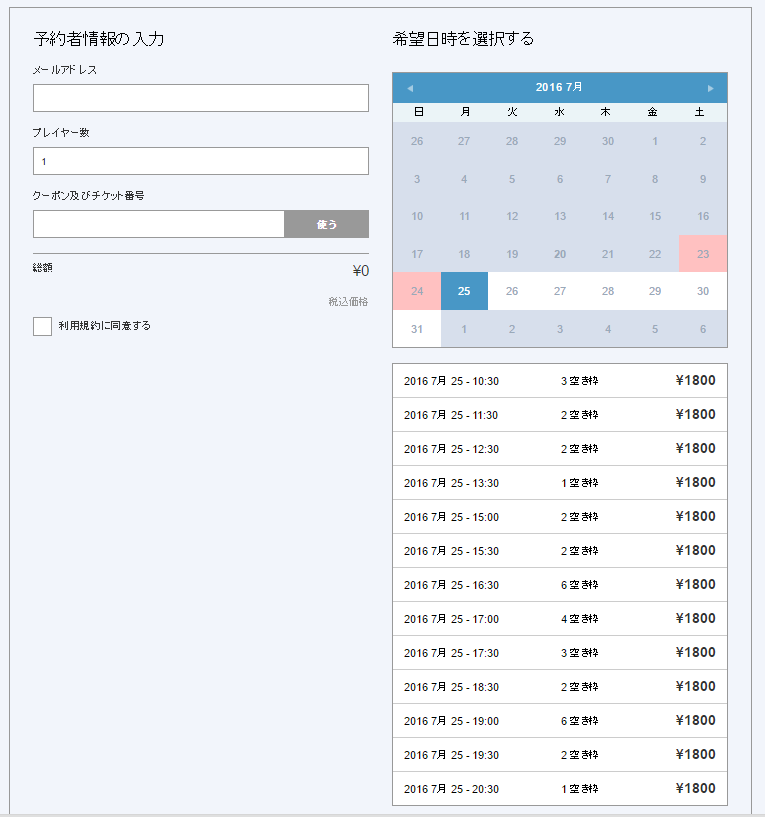Select July 30 on the calendar
This screenshot has width=765, height=817.
click(x=703, y=291)
